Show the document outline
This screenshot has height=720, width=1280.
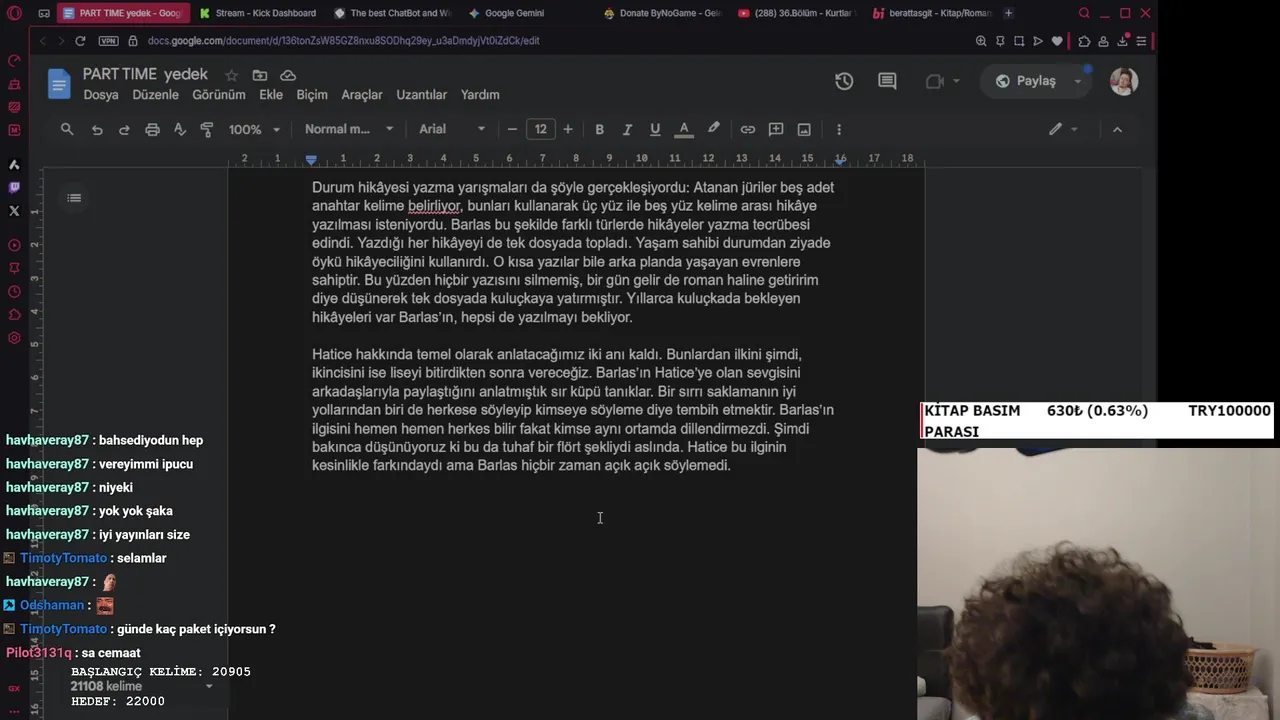tap(74, 198)
